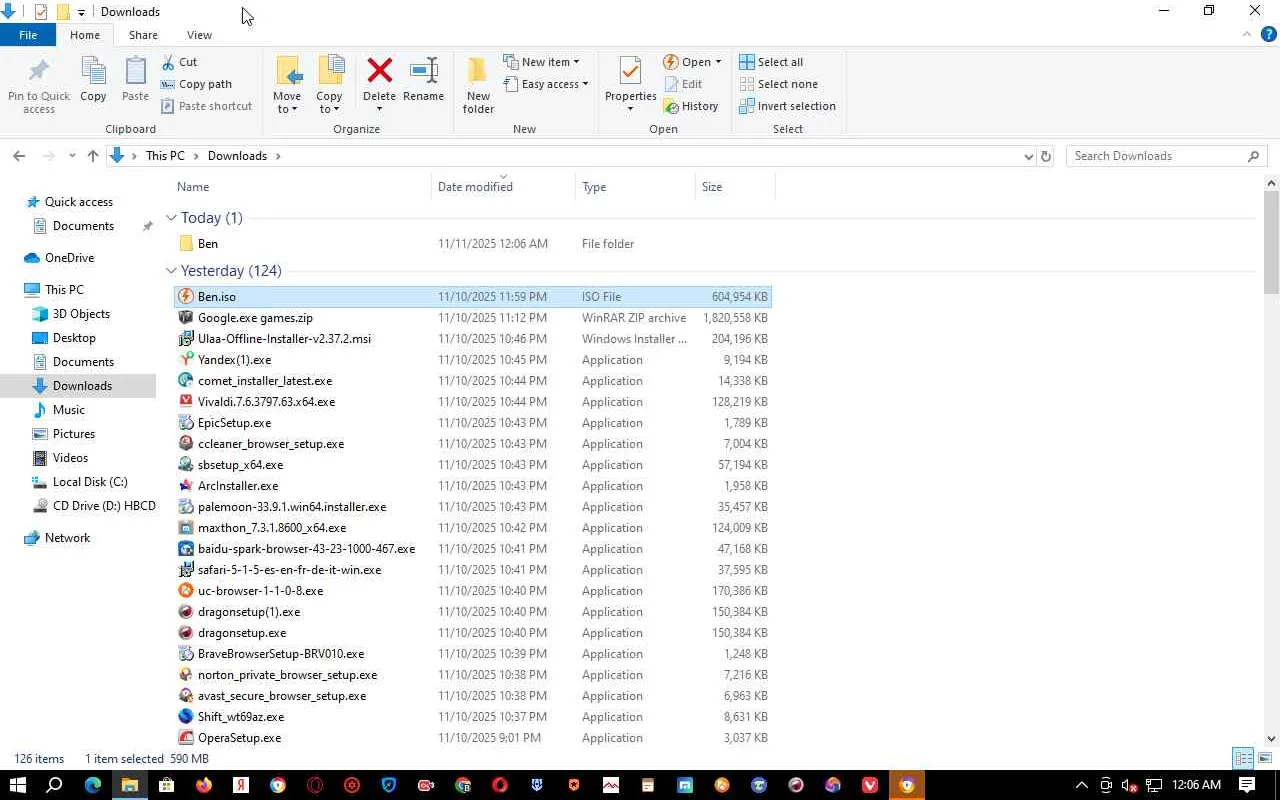
Task: Switch to the View ribbon tab
Action: pos(199,35)
